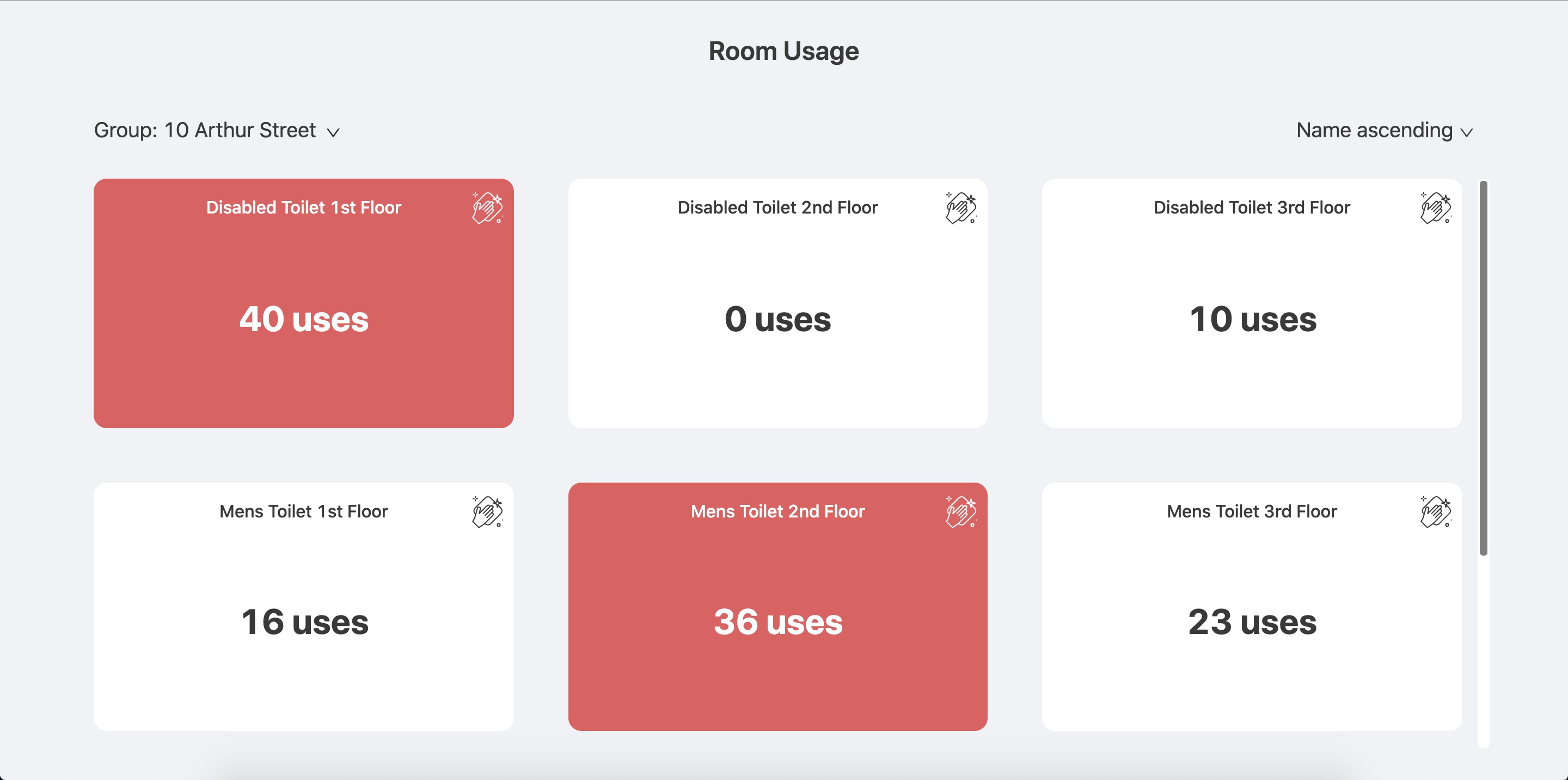
Task: Click the 'Disabled Toilet 2nd Floor' title
Action: pos(778,208)
